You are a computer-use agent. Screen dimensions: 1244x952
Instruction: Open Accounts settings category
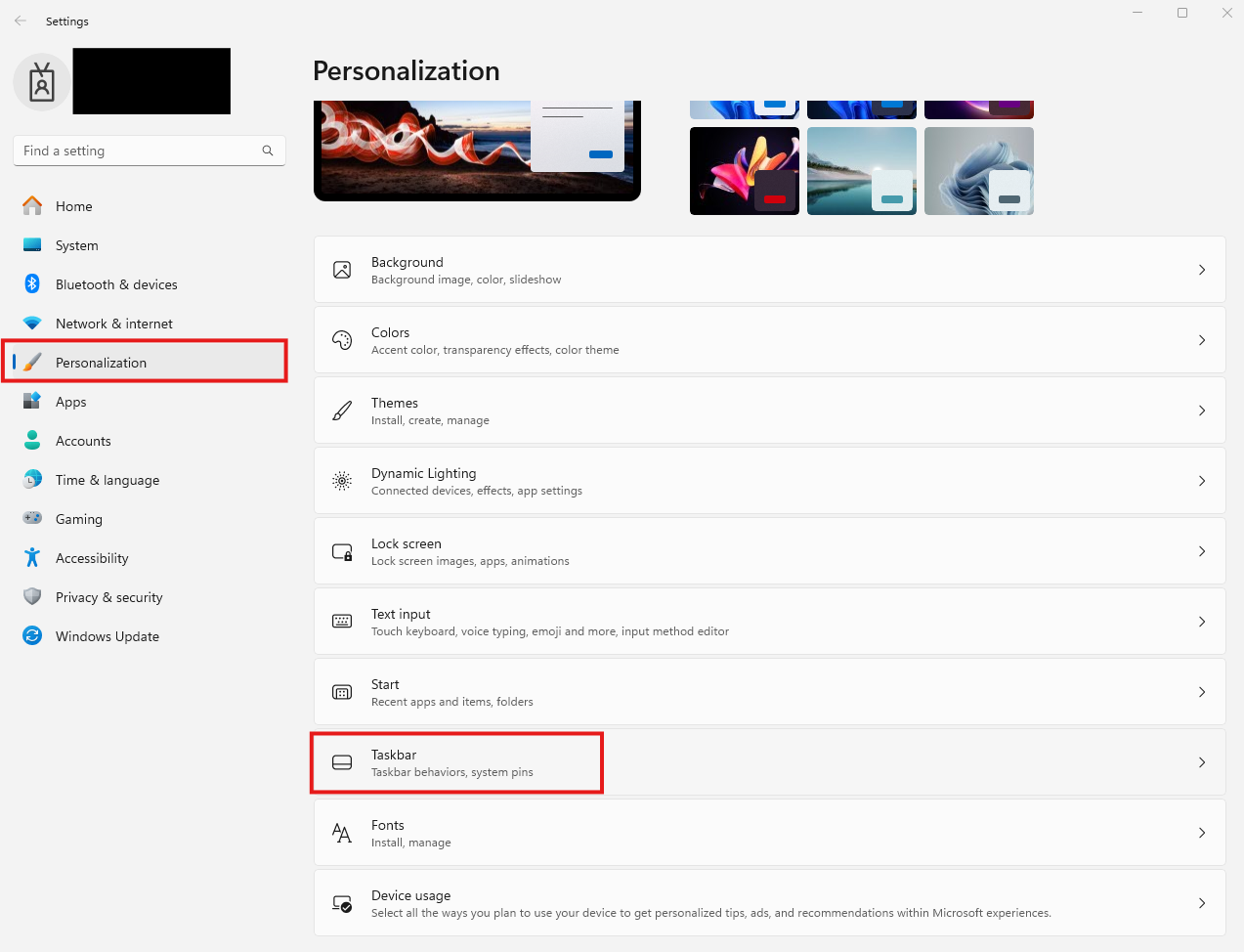coord(149,441)
